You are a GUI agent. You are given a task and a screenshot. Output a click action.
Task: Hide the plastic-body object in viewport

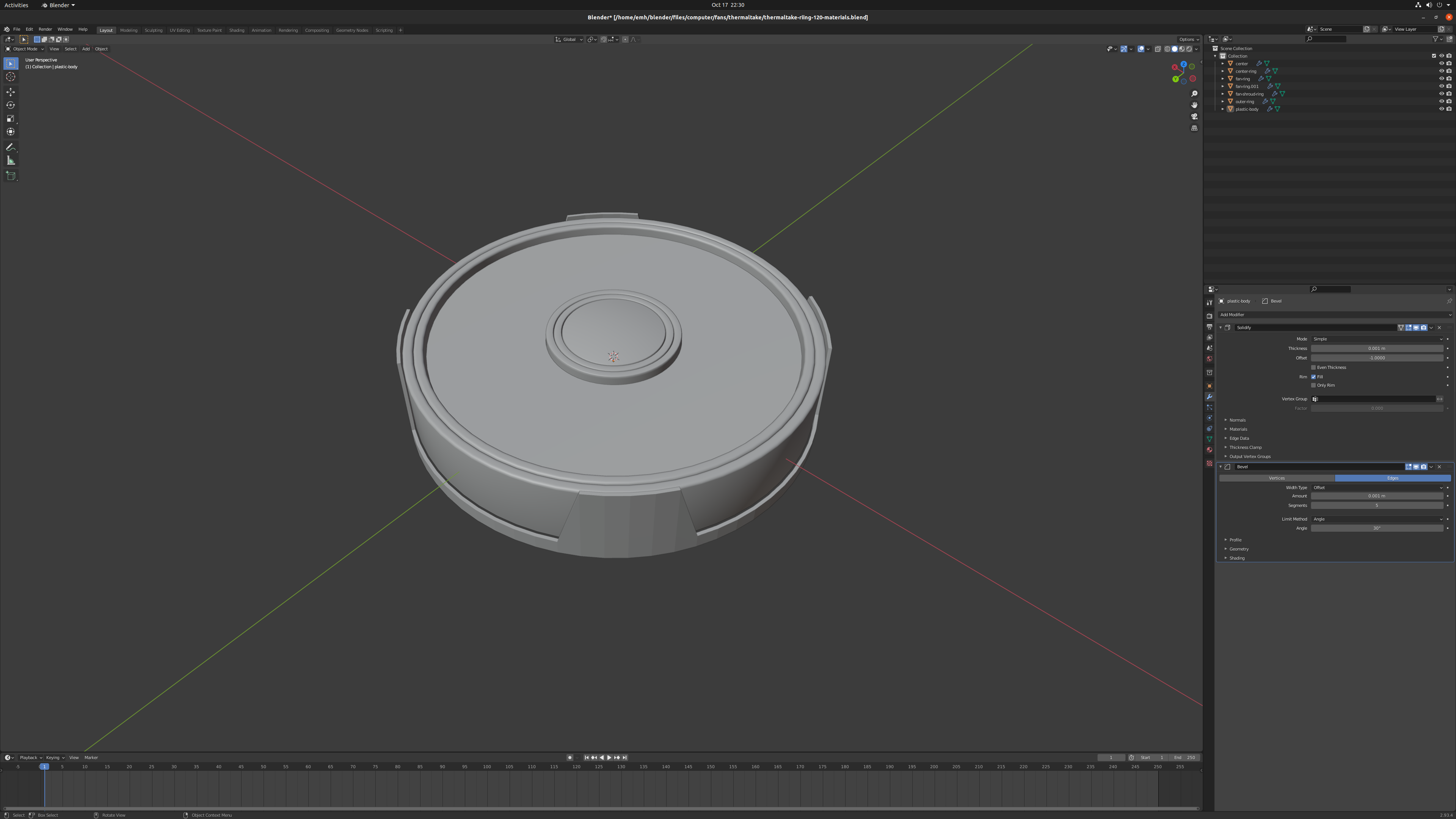[x=1441, y=109]
